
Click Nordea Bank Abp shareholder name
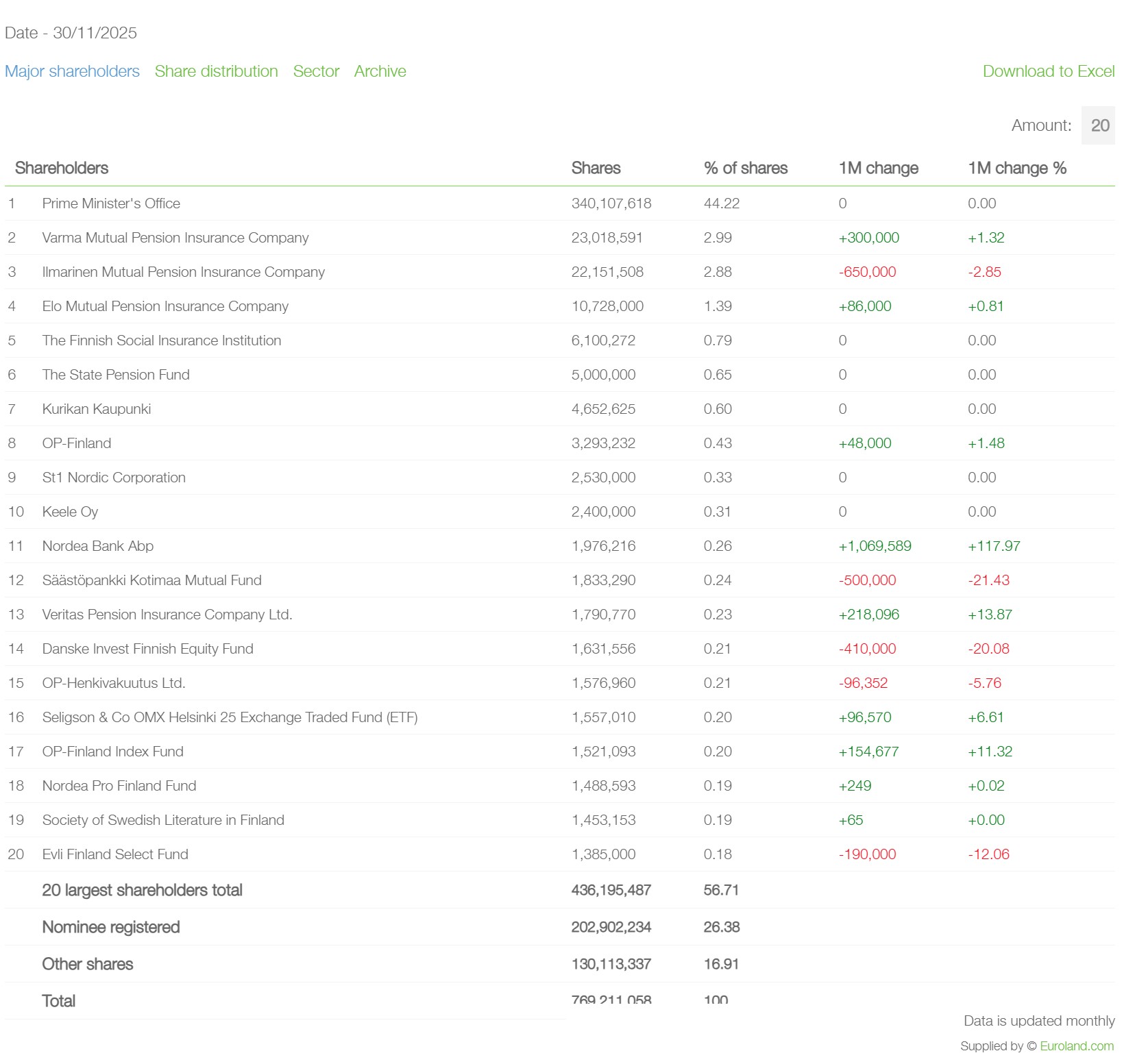pyautogui.click(x=98, y=546)
